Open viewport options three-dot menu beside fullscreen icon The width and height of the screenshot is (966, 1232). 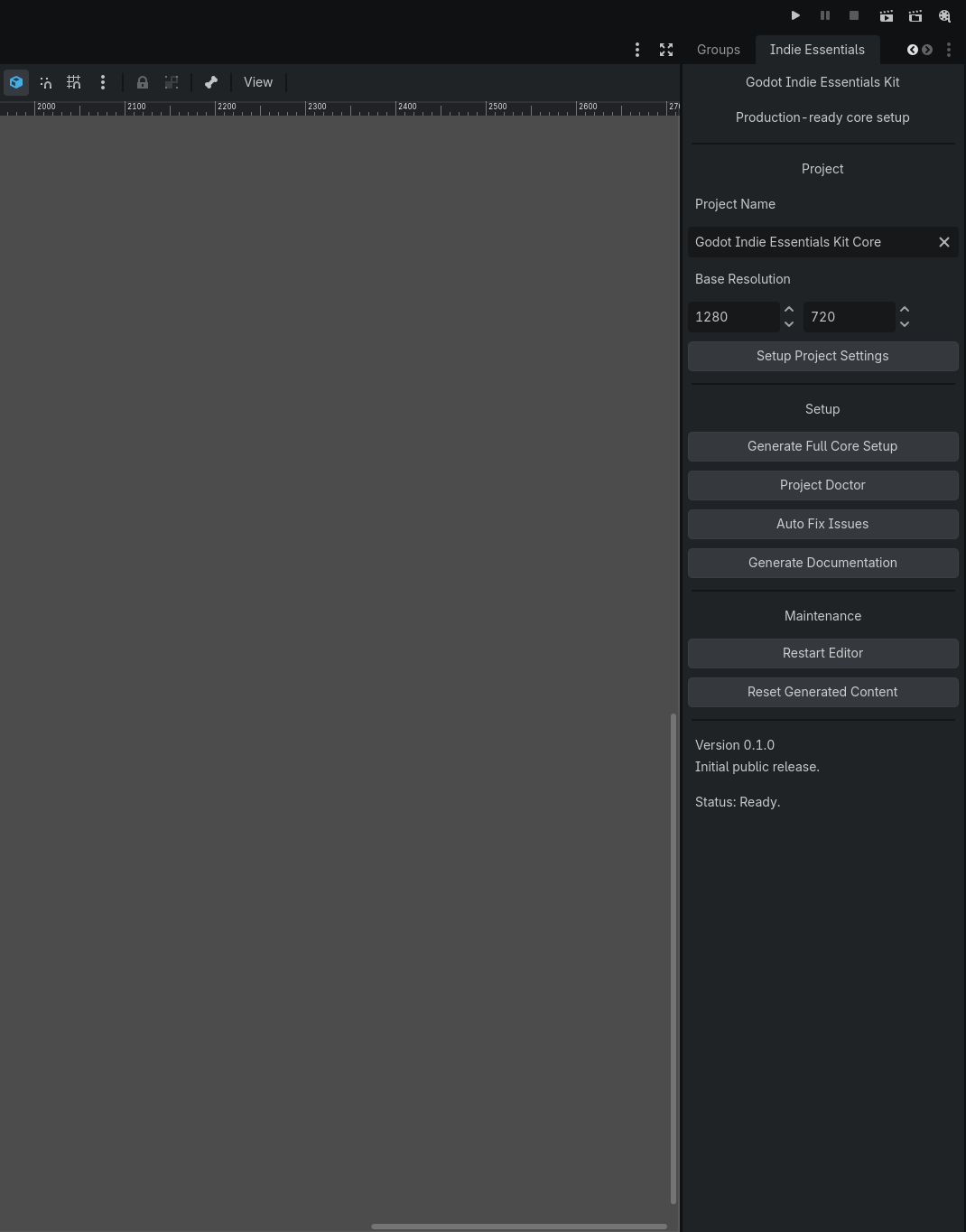click(x=637, y=50)
